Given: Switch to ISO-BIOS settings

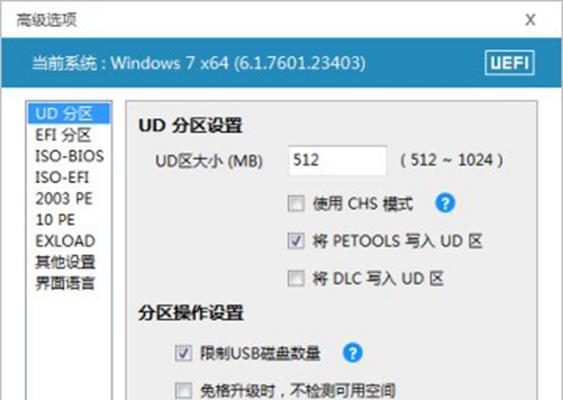Looking at the screenshot, I should [69, 156].
